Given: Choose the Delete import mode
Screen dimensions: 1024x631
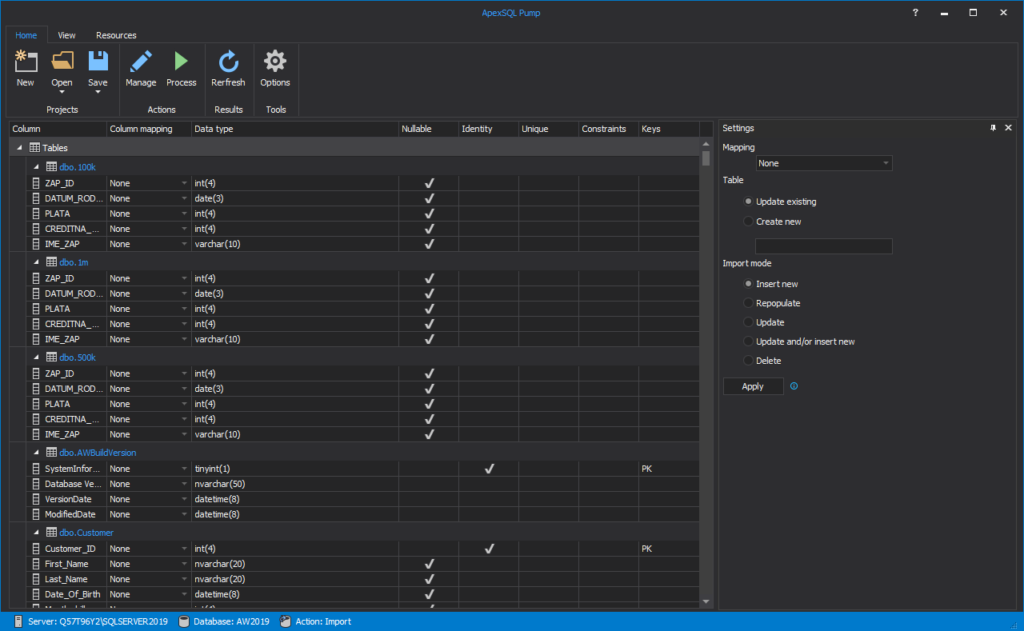Looking at the screenshot, I should click(x=747, y=360).
